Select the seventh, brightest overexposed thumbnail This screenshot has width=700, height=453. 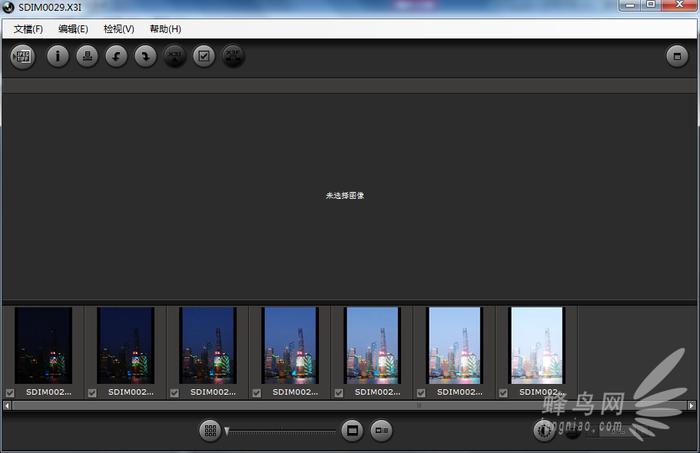point(537,345)
